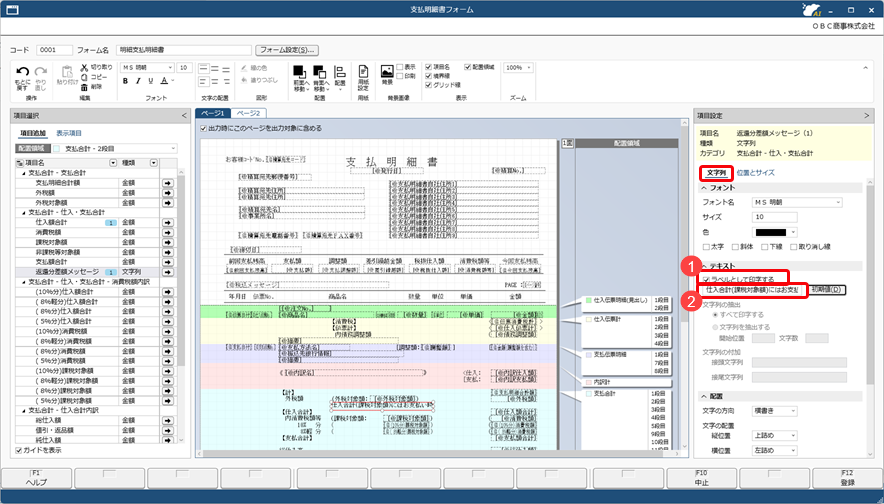884x504 pixels.
Task: Toggle underline formatting in ribbon
Action: 151,81
